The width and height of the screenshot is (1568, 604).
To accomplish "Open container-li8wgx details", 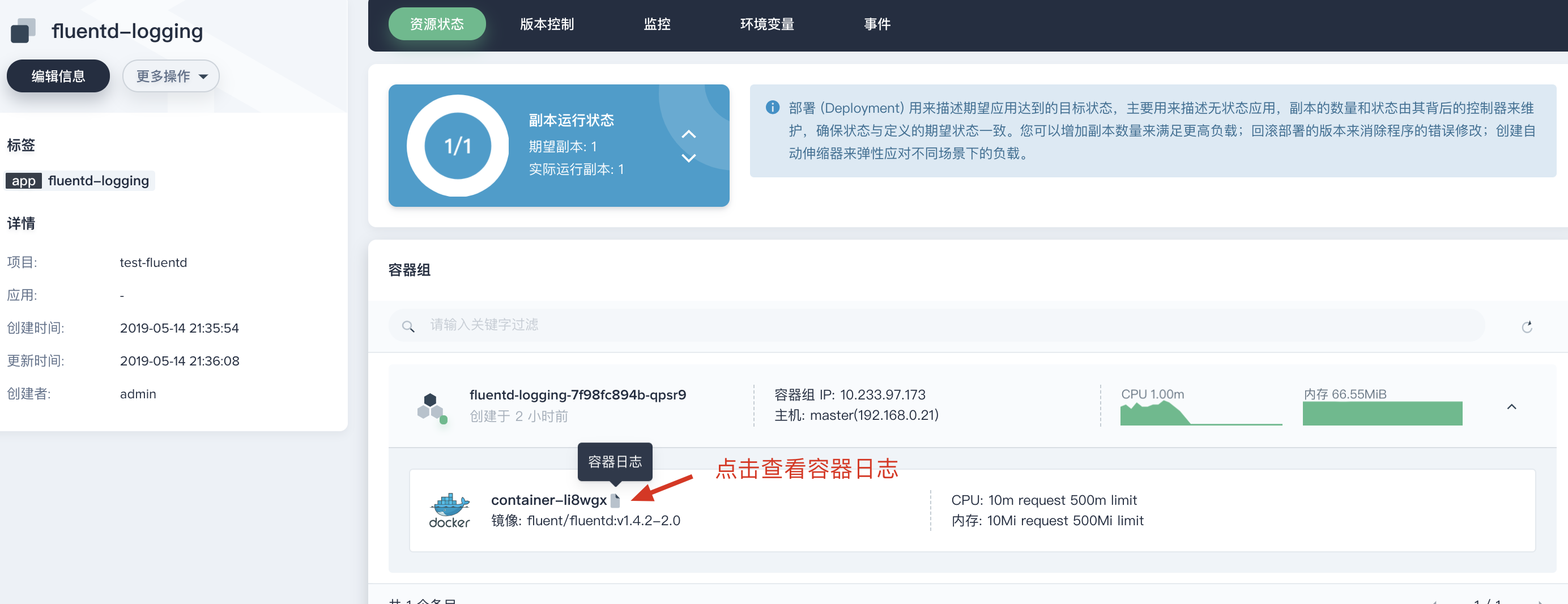I will pyautogui.click(x=548, y=500).
